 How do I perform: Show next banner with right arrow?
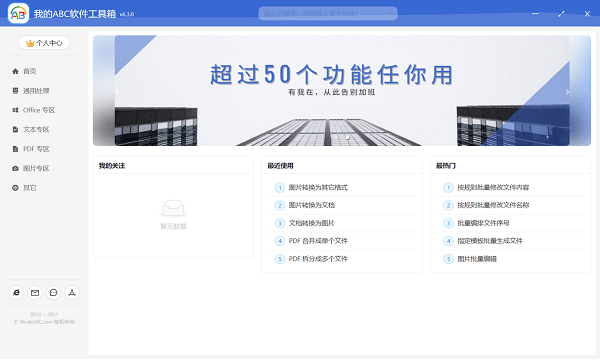pos(567,92)
